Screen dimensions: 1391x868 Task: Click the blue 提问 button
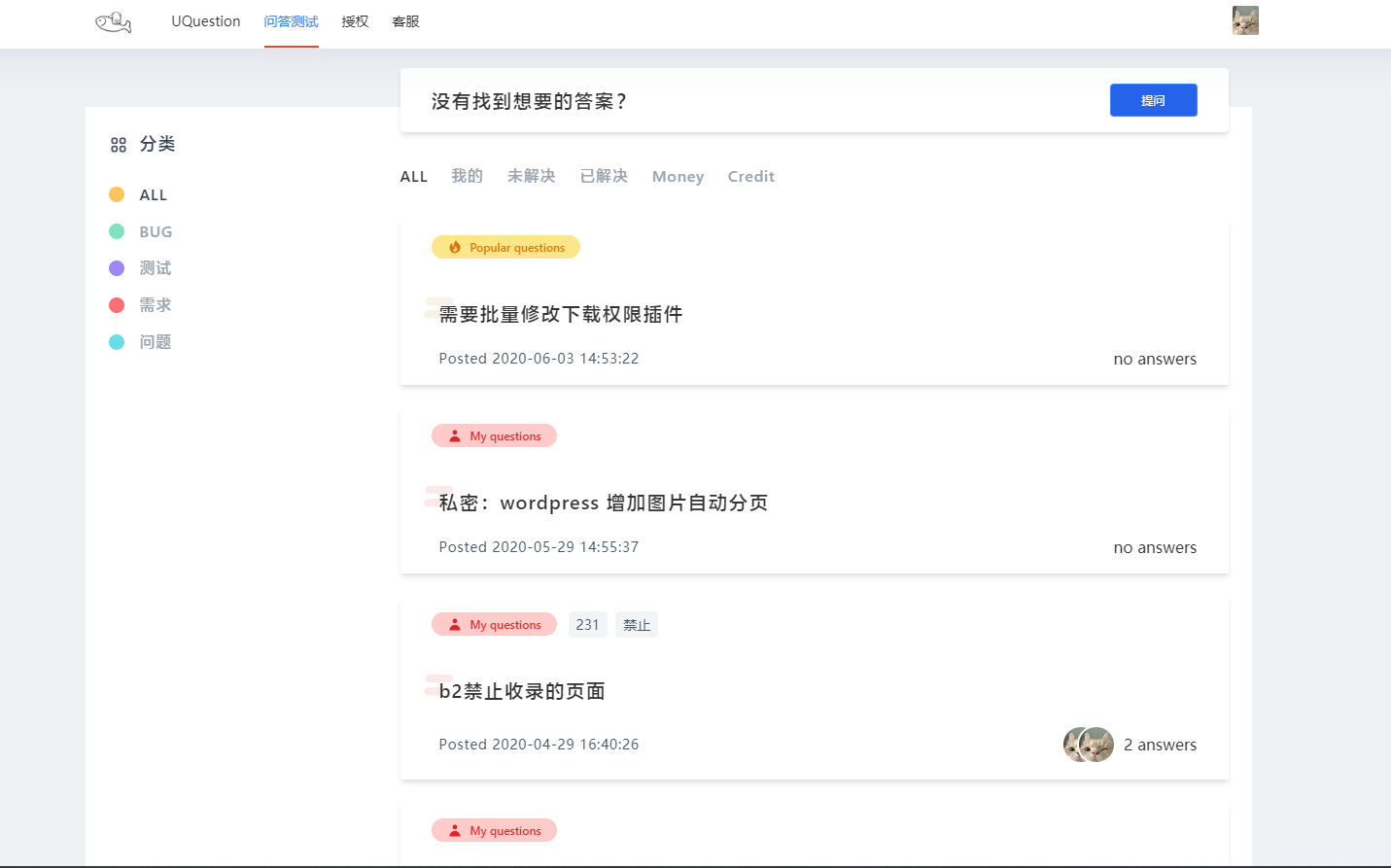pos(1153,100)
